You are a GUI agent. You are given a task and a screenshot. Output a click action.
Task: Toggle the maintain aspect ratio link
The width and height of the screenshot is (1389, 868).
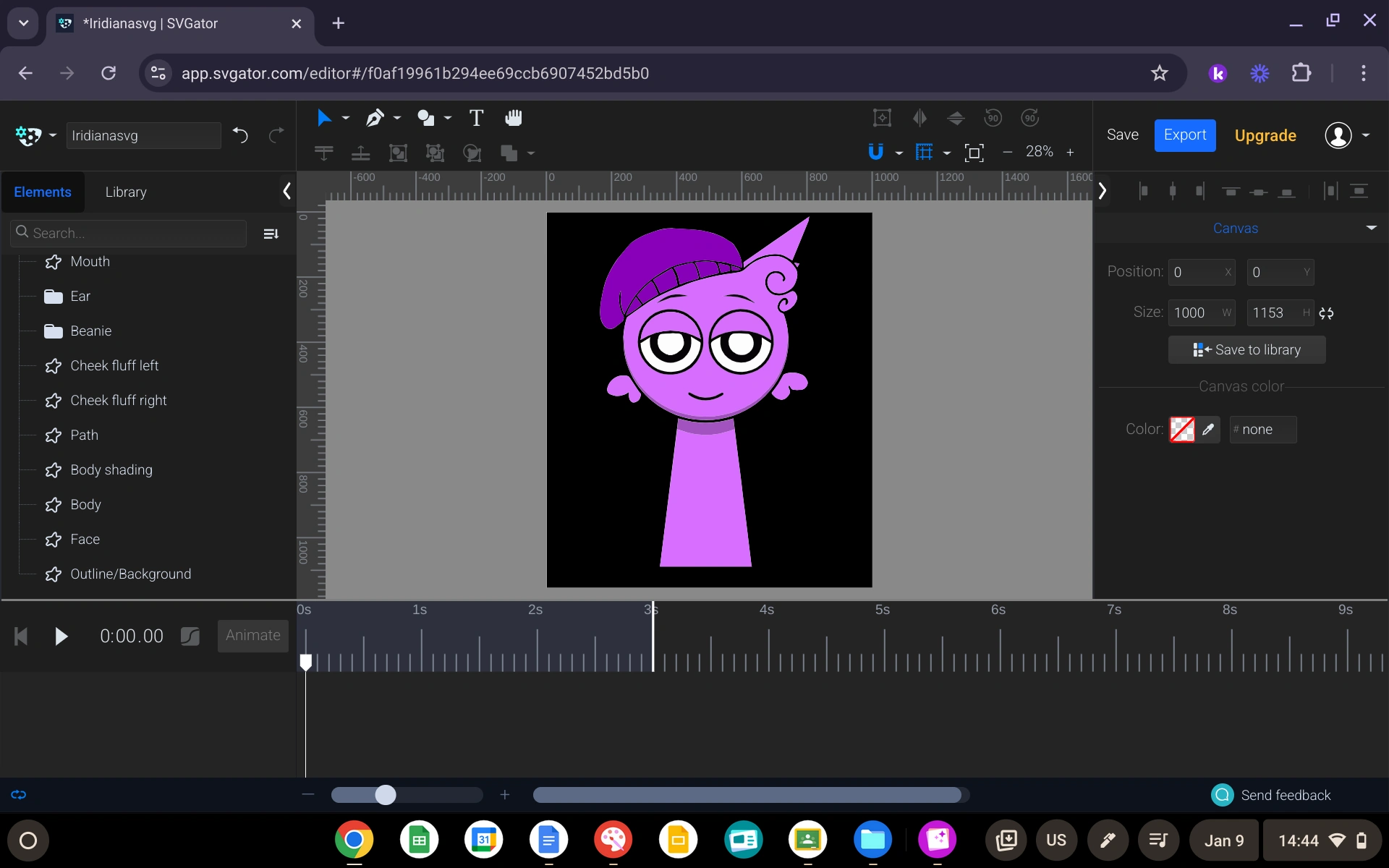click(x=1326, y=313)
